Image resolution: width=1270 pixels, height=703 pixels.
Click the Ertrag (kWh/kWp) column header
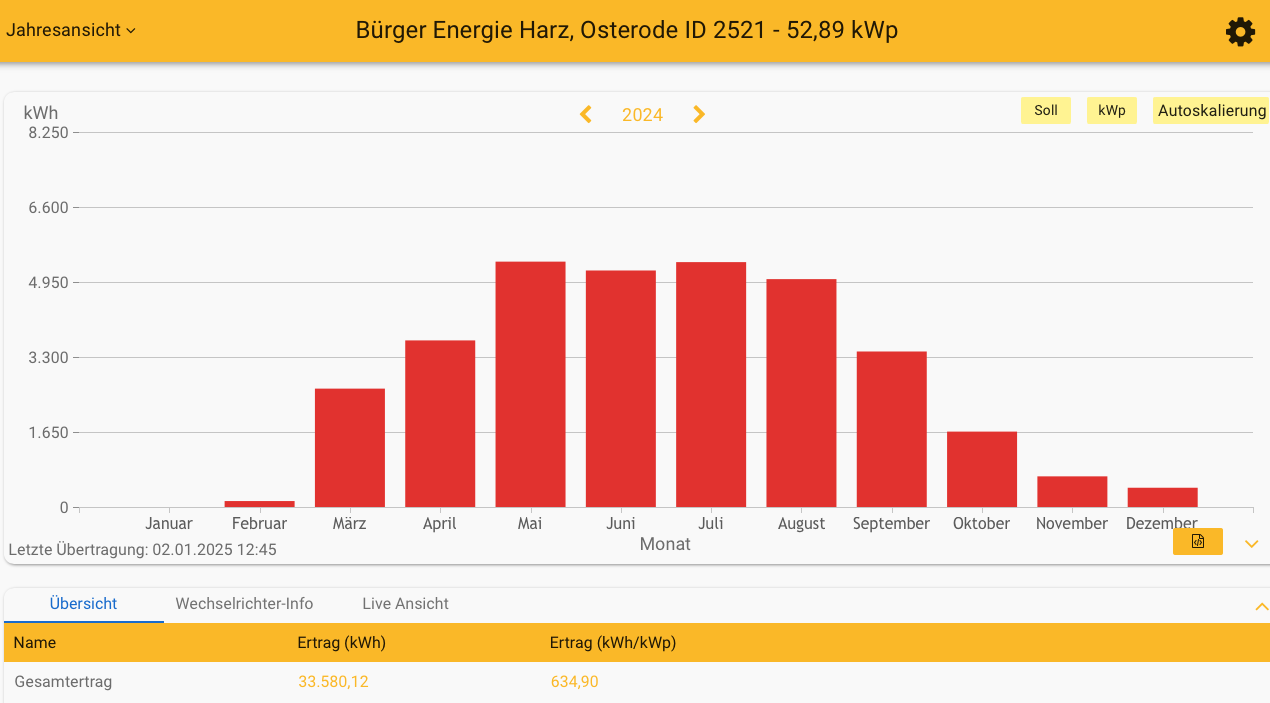613,643
